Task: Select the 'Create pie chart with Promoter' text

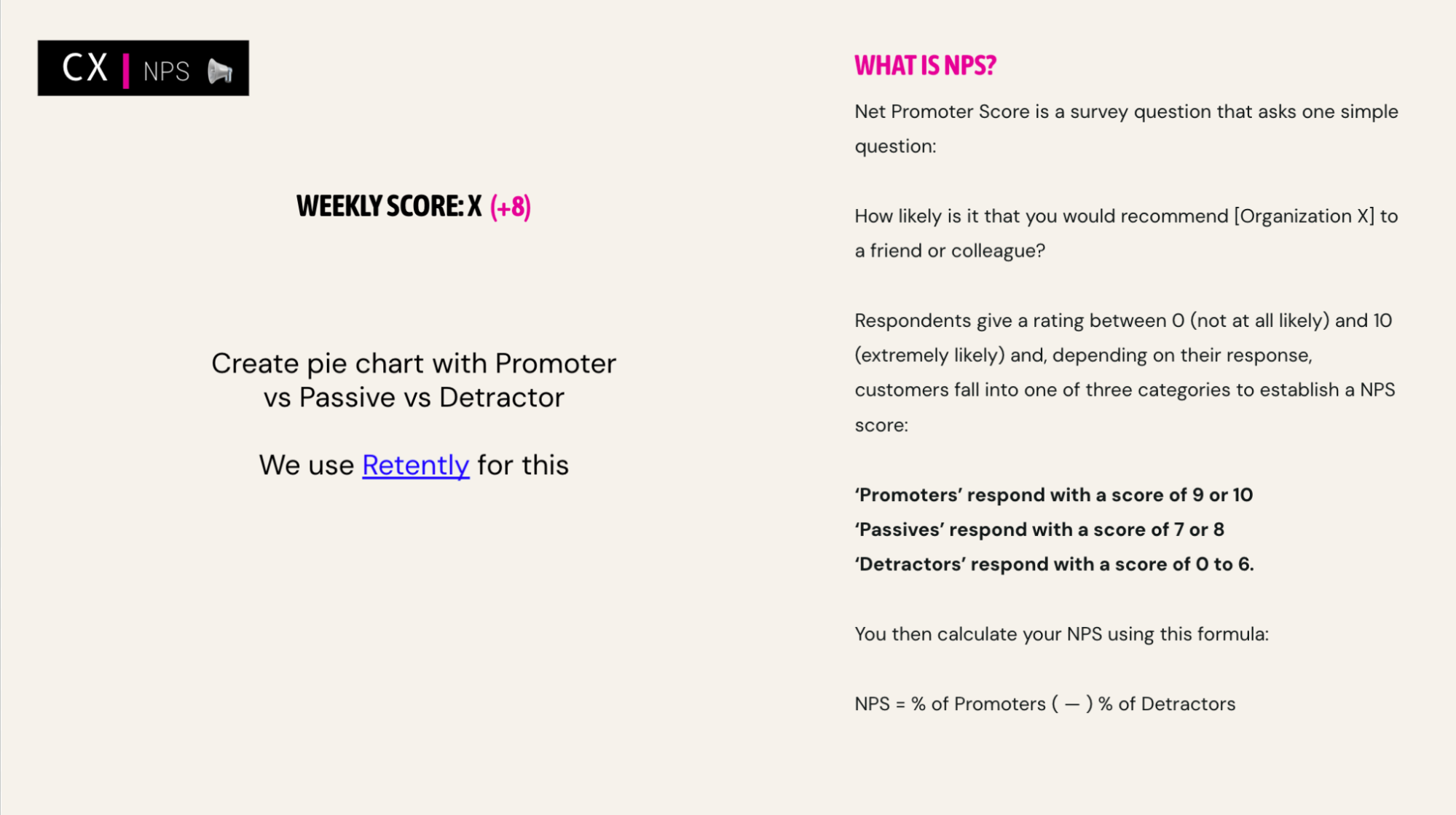Action: [x=413, y=363]
